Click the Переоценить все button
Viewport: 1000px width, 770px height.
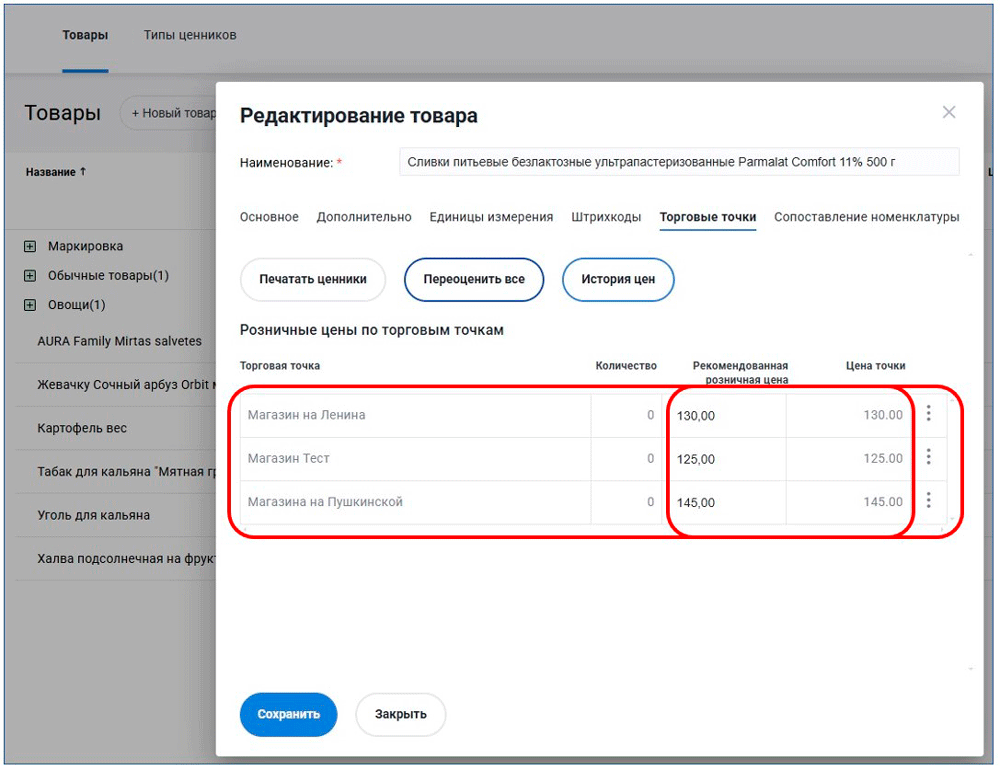473,280
